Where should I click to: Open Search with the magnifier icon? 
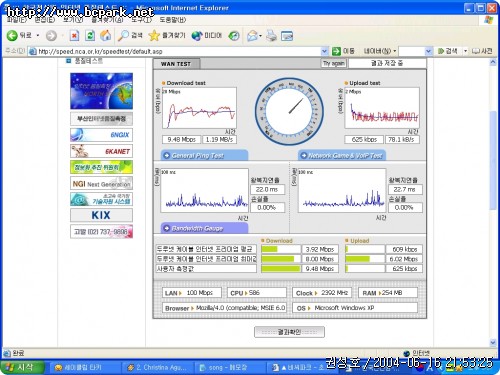[130, 35]
